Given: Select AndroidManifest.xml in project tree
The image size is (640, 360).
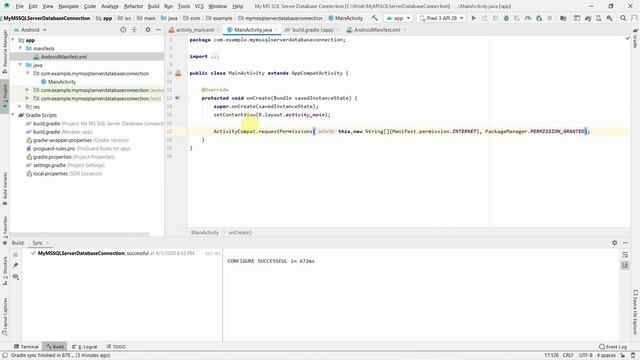Looking at the screenshot, I should (x=64, y=57).
